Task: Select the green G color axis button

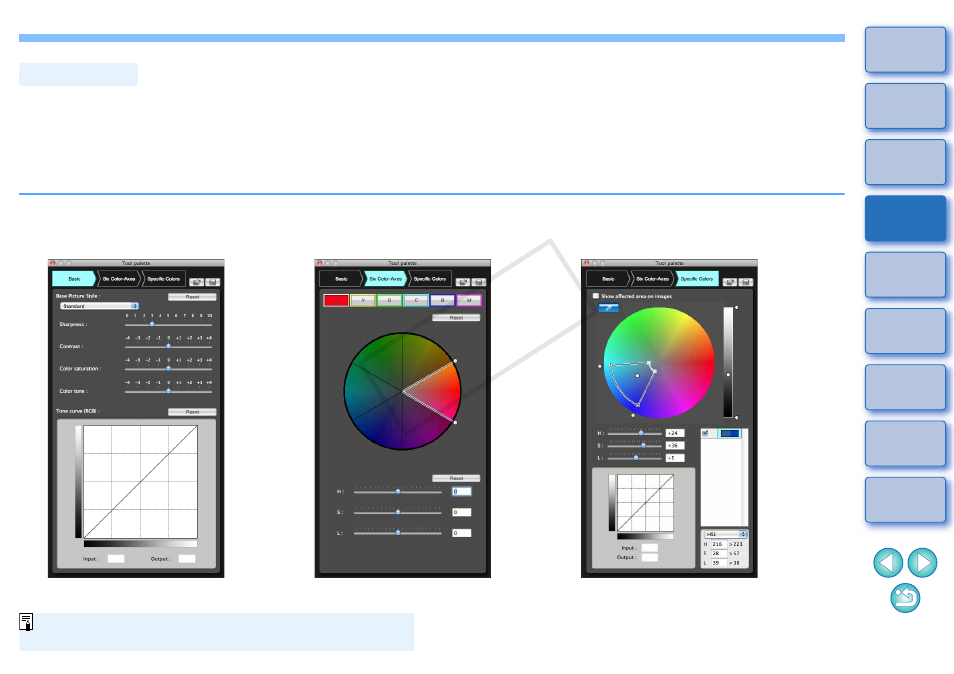Action: point(389,300)
